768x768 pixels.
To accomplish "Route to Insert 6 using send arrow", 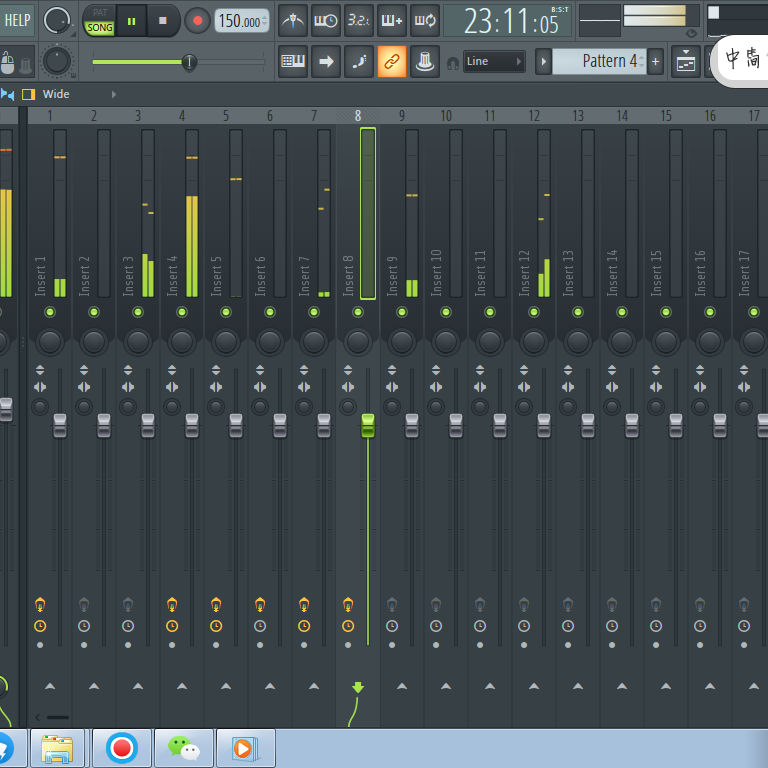I will (x=270, y=686).
